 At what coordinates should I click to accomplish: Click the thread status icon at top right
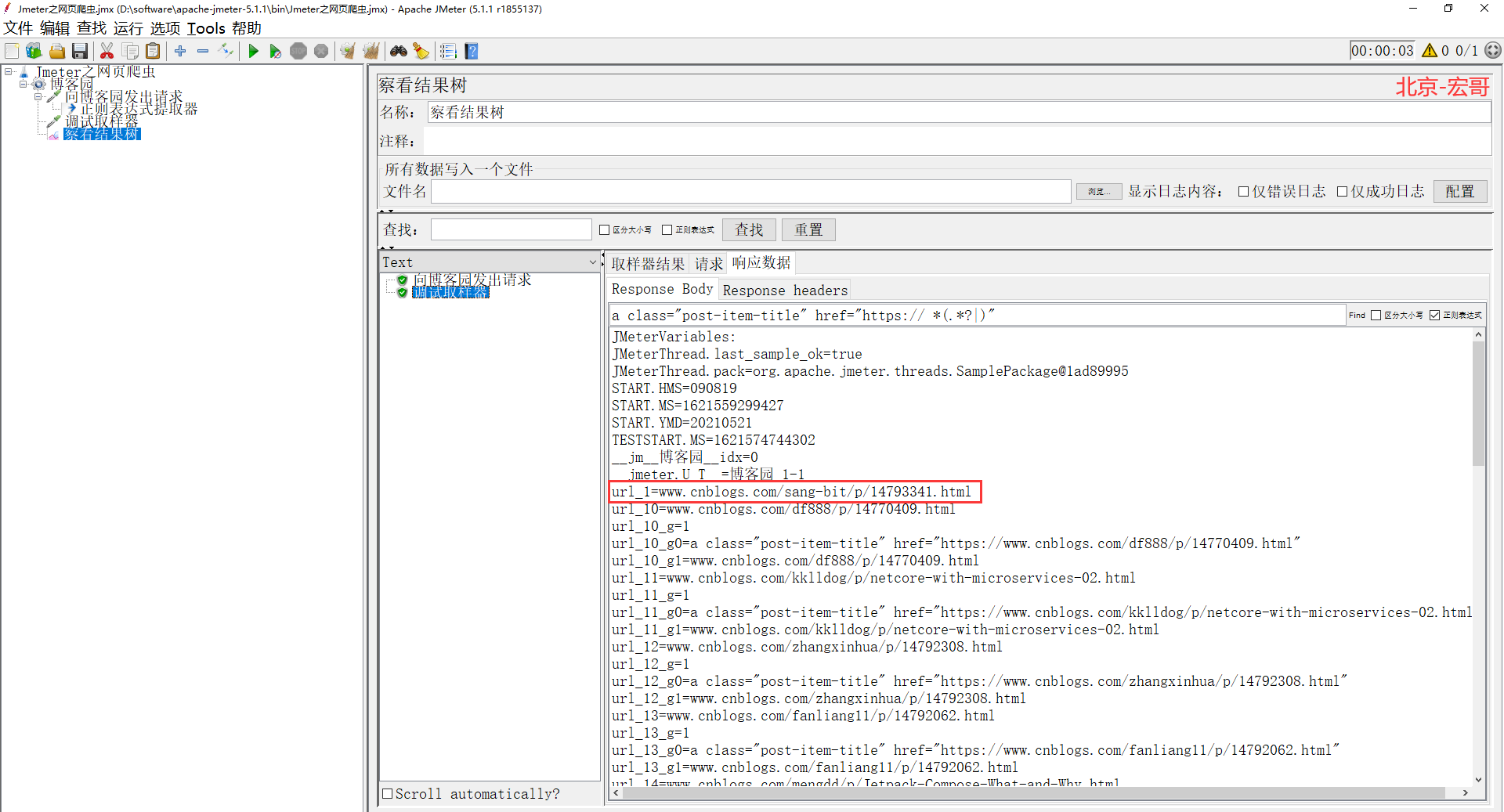(1493, 50)
